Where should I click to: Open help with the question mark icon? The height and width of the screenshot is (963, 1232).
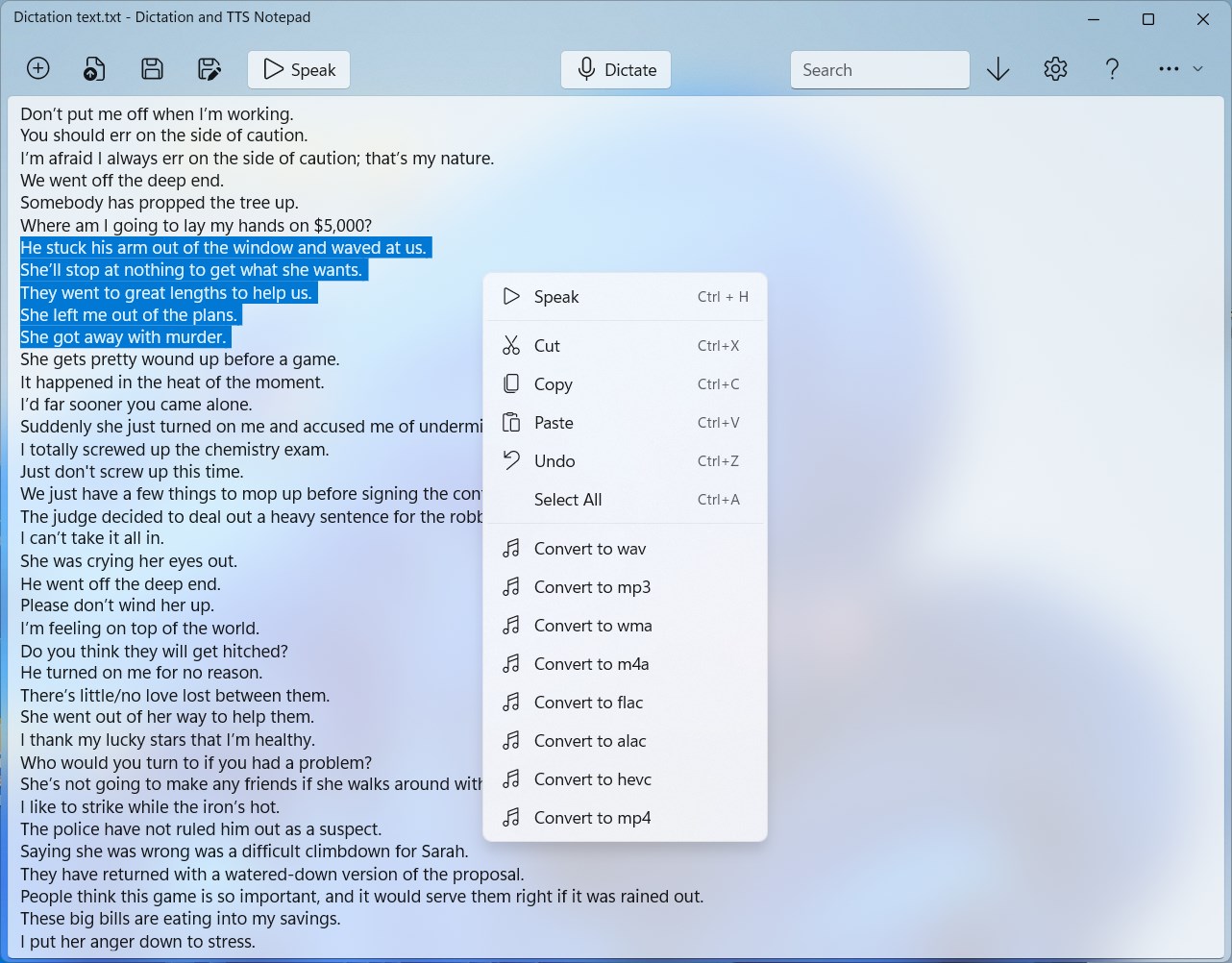click(1112, 69)
